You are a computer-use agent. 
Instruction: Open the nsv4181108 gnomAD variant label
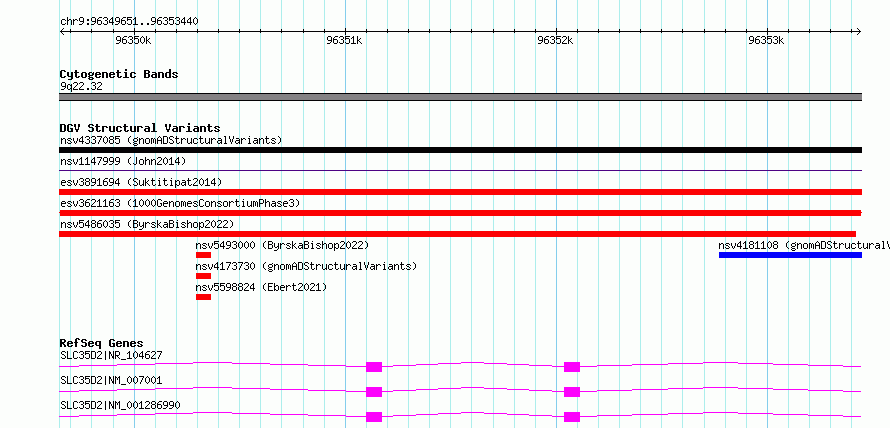pos(804,245)
